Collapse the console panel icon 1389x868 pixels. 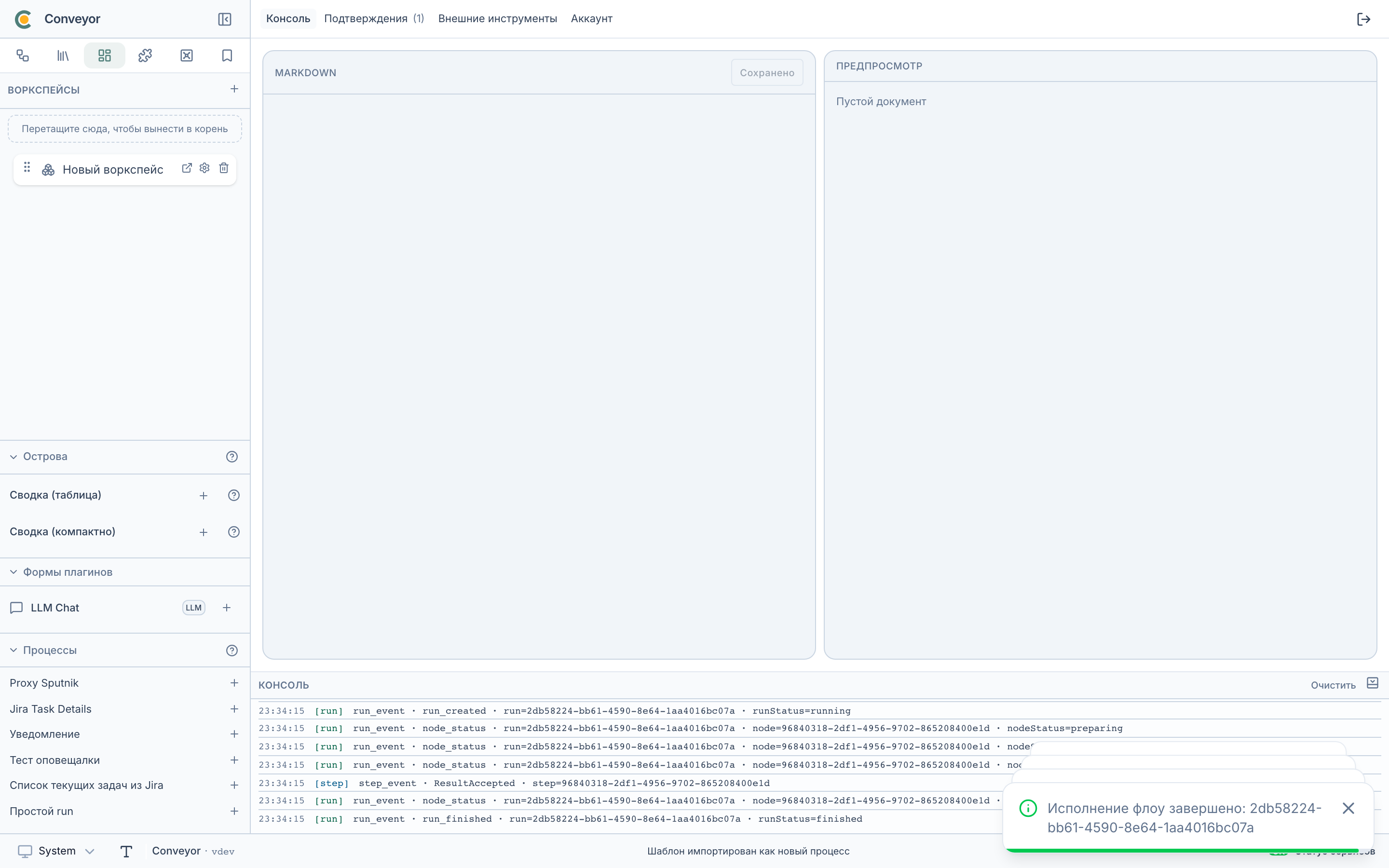tap(1372, 683)
